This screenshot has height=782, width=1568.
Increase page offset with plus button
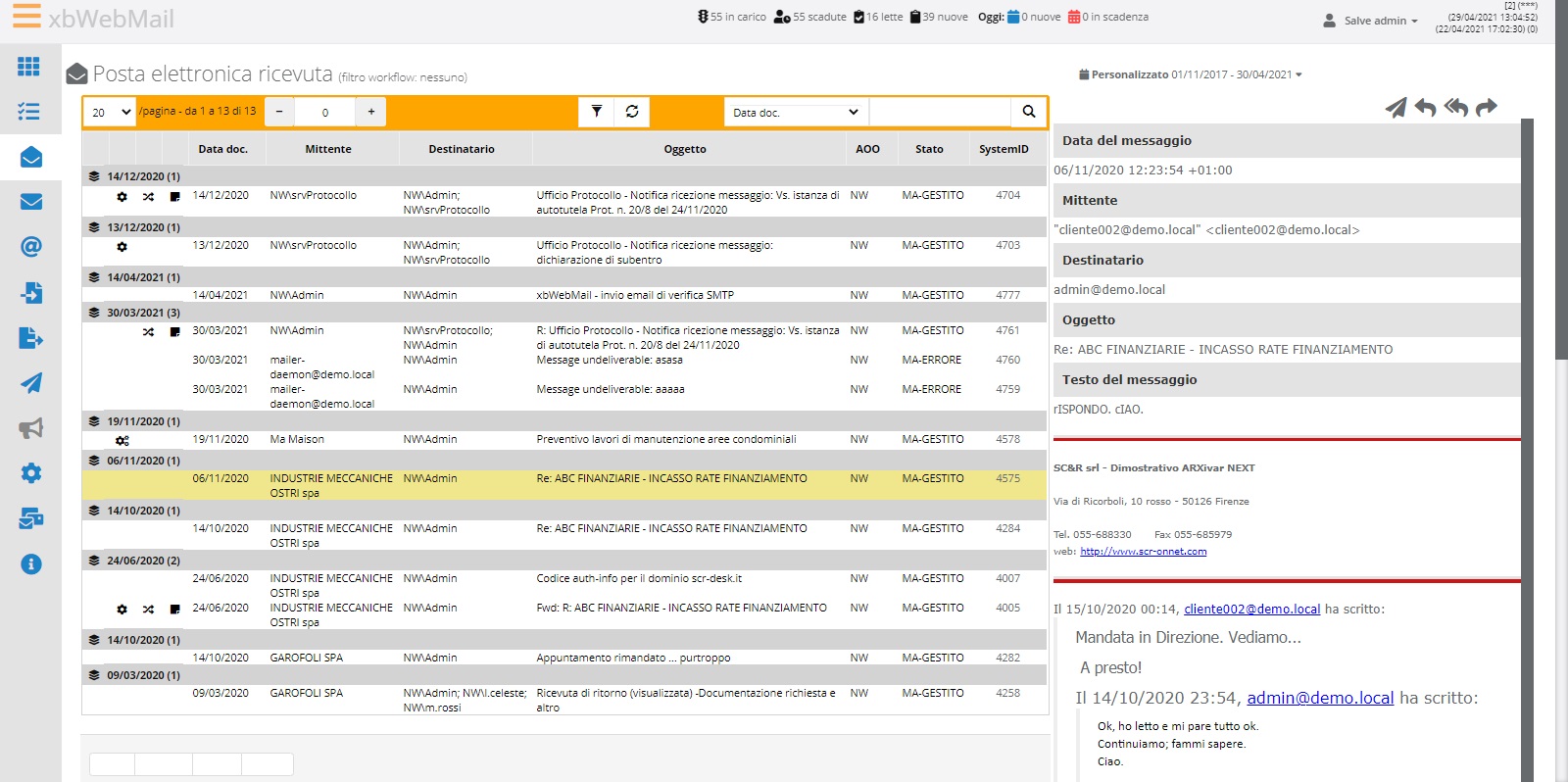[x=371, y=112]
